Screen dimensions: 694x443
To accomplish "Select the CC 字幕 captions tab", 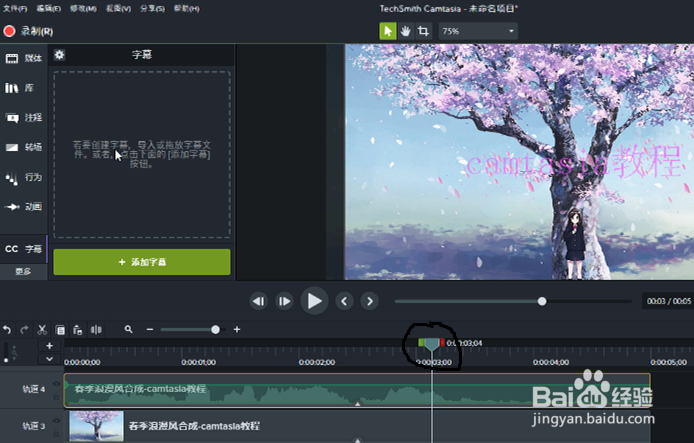I will (x=23, y=249).
